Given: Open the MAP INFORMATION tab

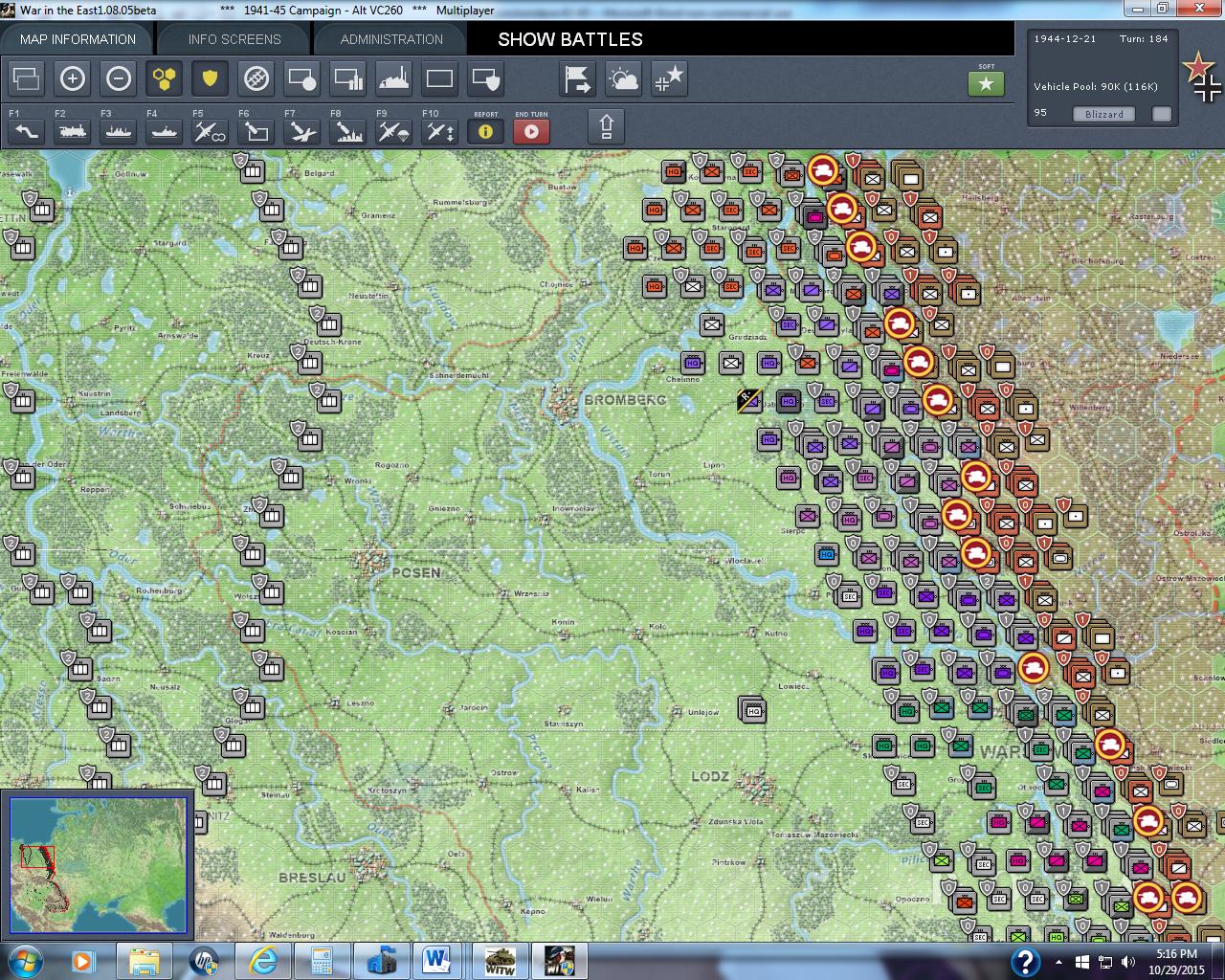Looking at the screenshot, I should (x=78, y=39).
